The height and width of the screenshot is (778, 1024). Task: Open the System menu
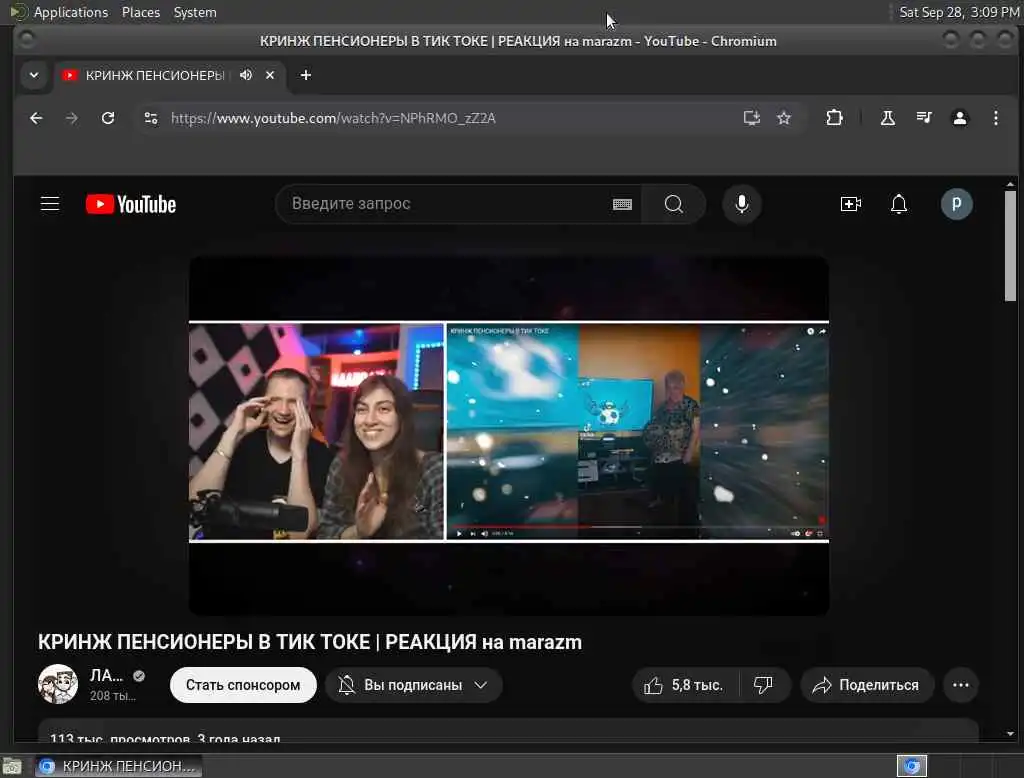point(195,12)
